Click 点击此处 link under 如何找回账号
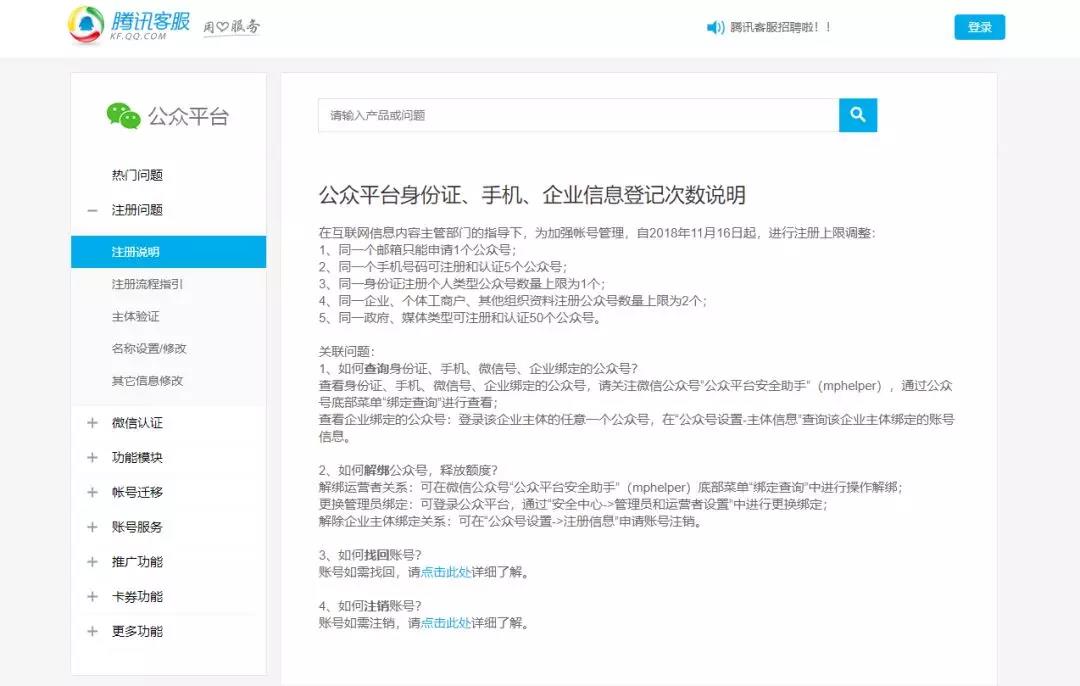Screen dimensions: 1080x686 (x=446, y=572)
